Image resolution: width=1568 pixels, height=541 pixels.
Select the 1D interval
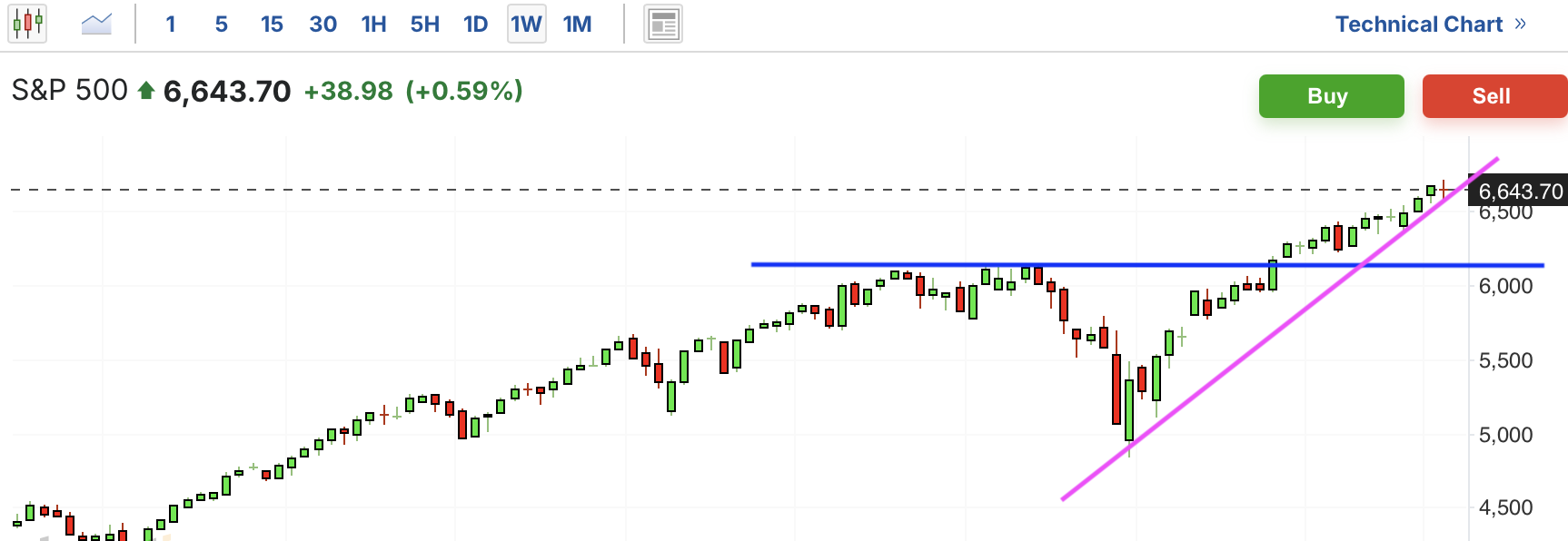475,24
